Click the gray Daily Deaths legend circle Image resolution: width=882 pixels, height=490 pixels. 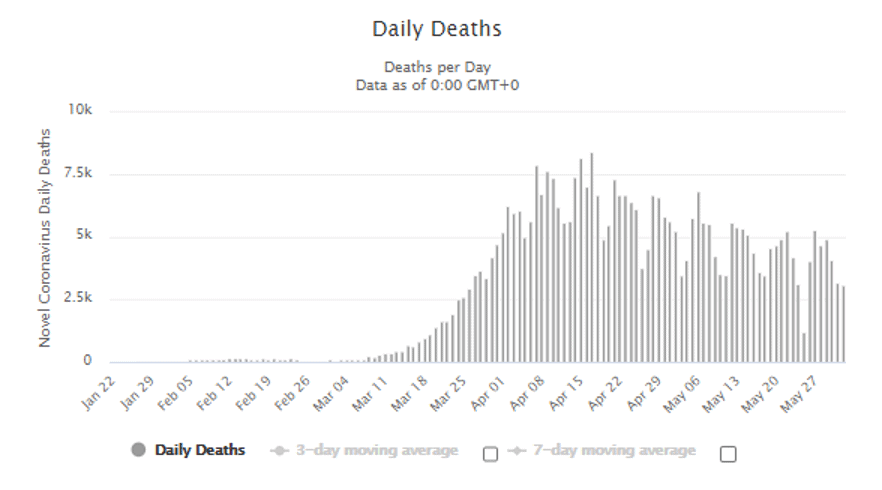138,450
